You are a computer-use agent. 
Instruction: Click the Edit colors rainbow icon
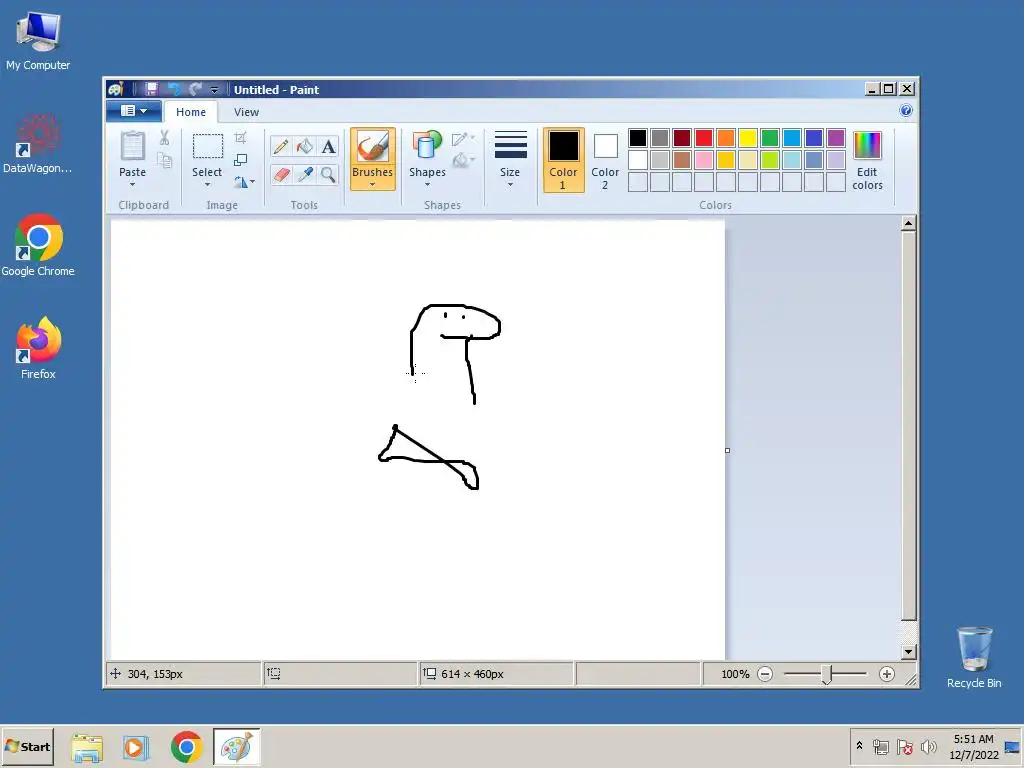(867, 145)
